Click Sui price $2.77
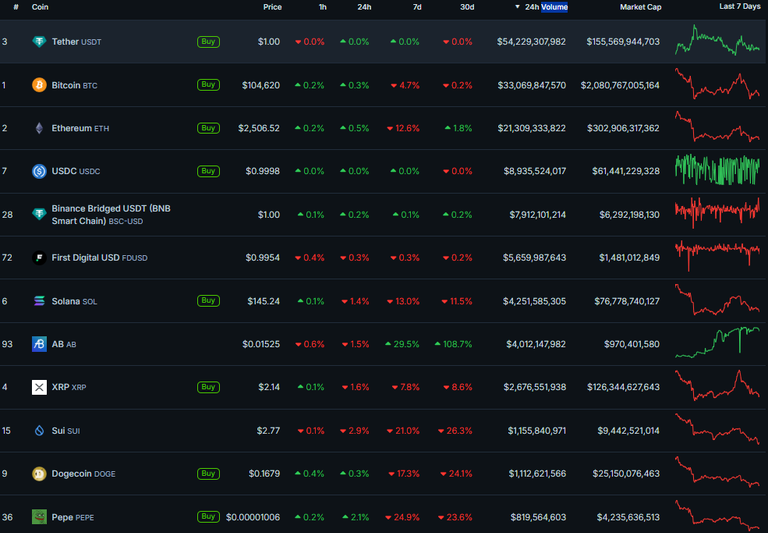The height and width of the screenshot is (533, 768). 268,431
